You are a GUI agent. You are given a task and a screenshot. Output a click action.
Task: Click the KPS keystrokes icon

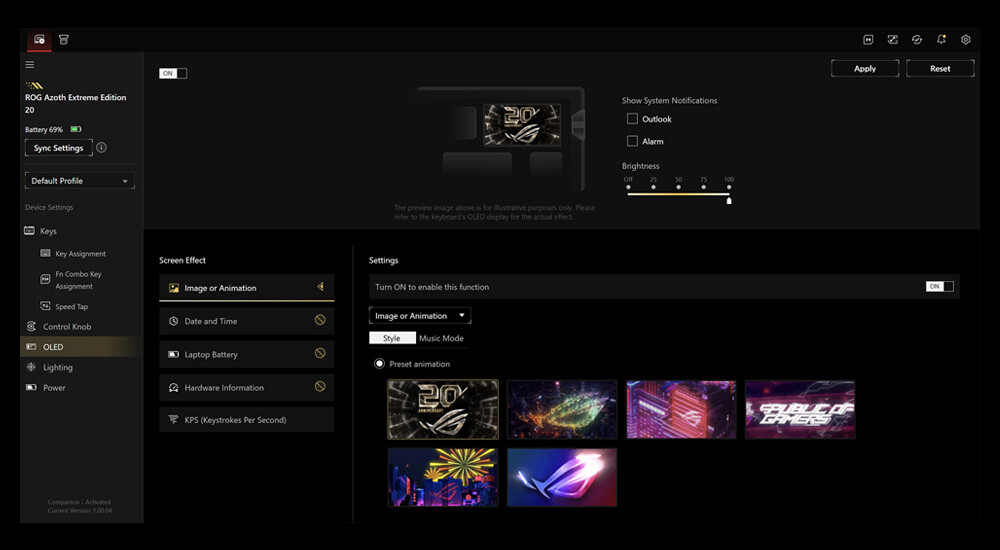pyautogui.click(x=173, y=420)
